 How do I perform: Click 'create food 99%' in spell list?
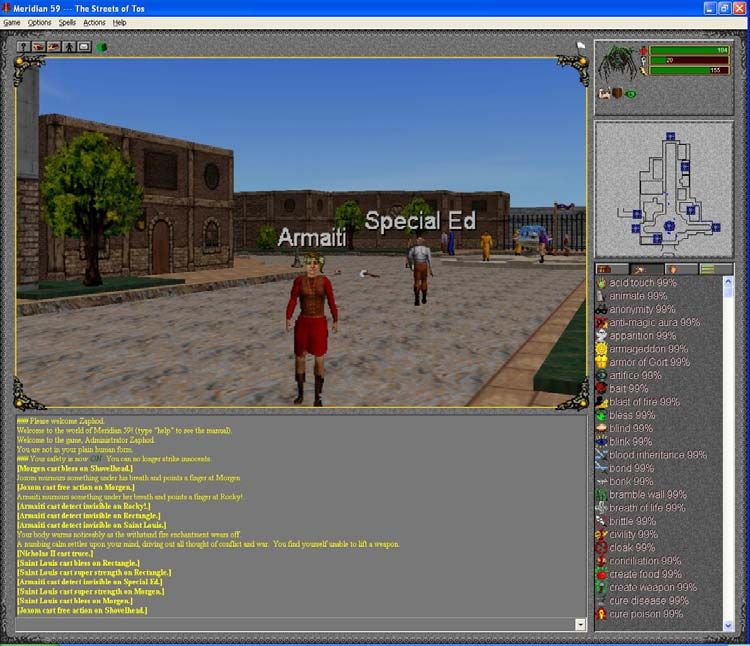click(x=645, y=574)
